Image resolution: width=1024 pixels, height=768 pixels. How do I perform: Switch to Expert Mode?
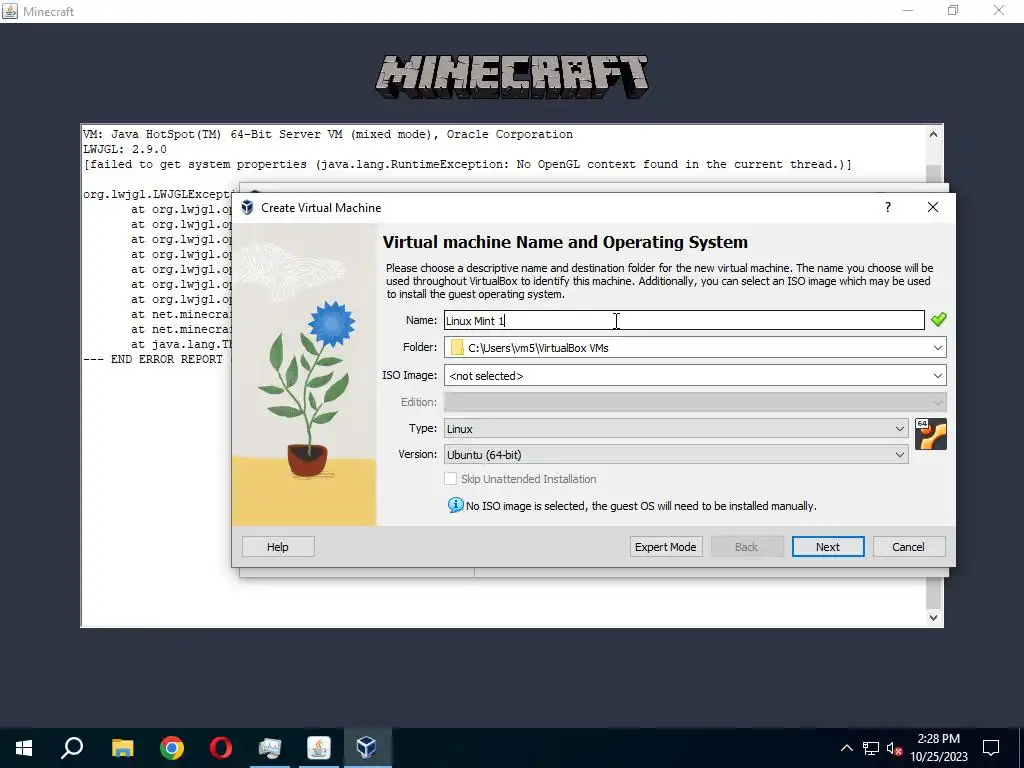tap(665, 547)
